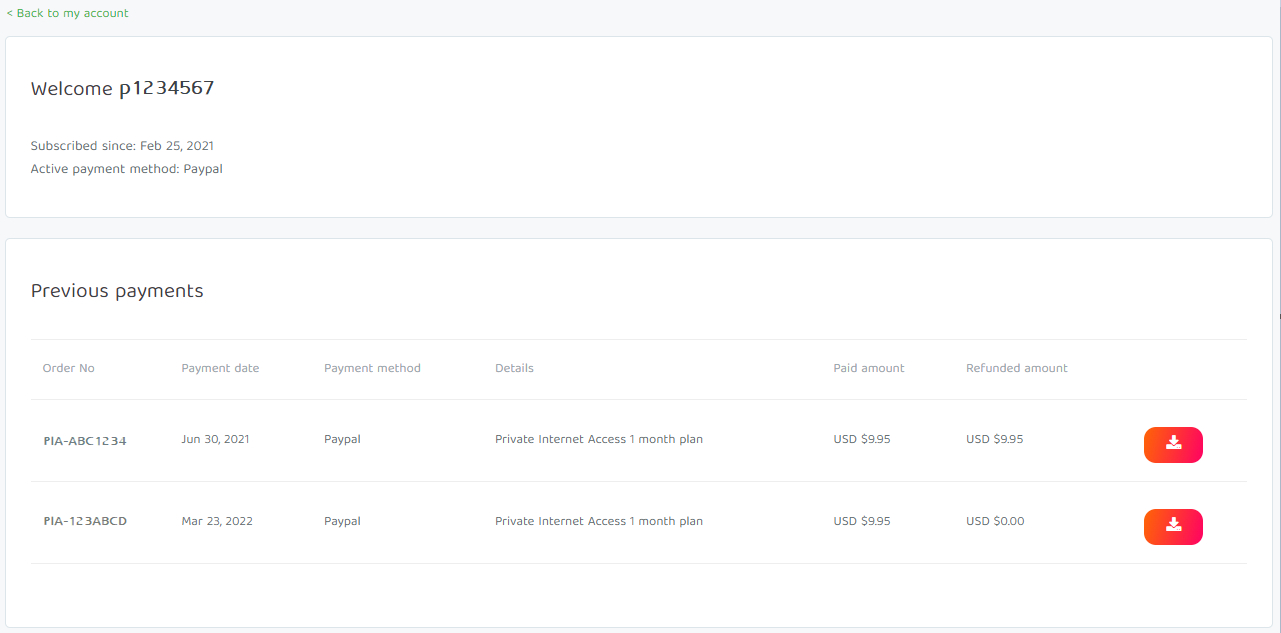The image size is (1281, 633).
Task: Select the Payment method column header
Action: pyautogui.click(x=372, y=368)
